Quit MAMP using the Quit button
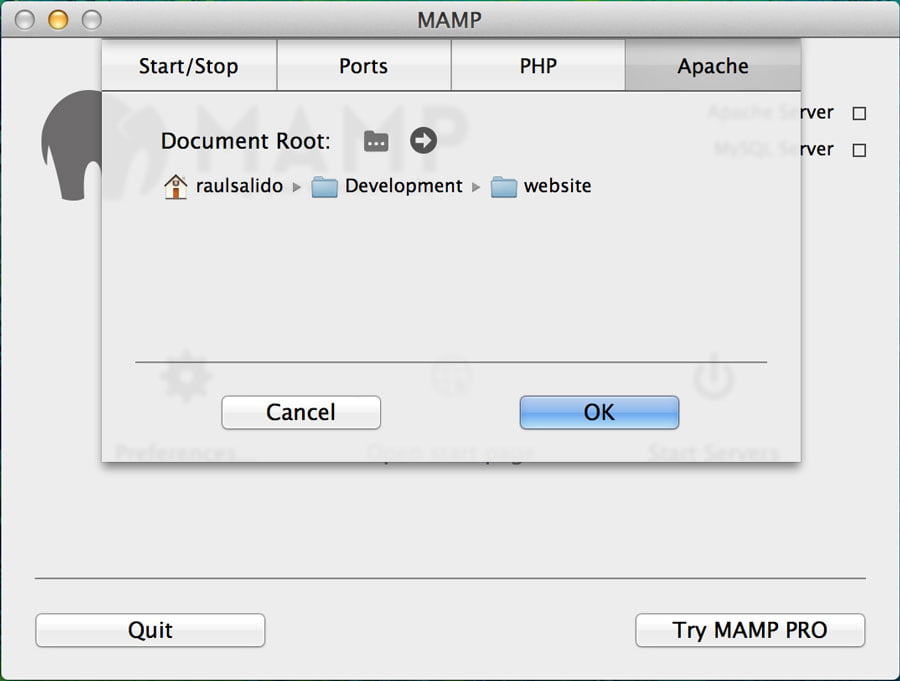 click(x=150, y=630)
